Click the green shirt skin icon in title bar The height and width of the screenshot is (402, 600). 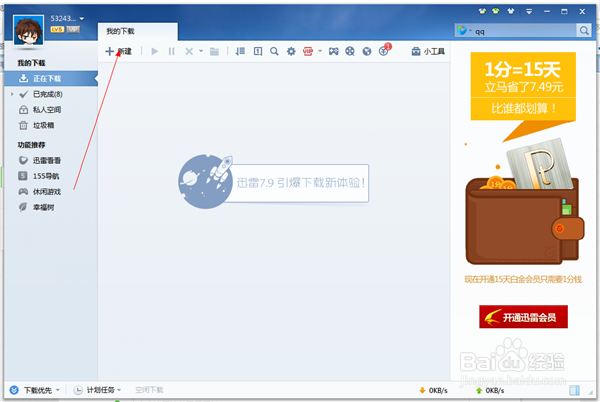coord(496,11)
